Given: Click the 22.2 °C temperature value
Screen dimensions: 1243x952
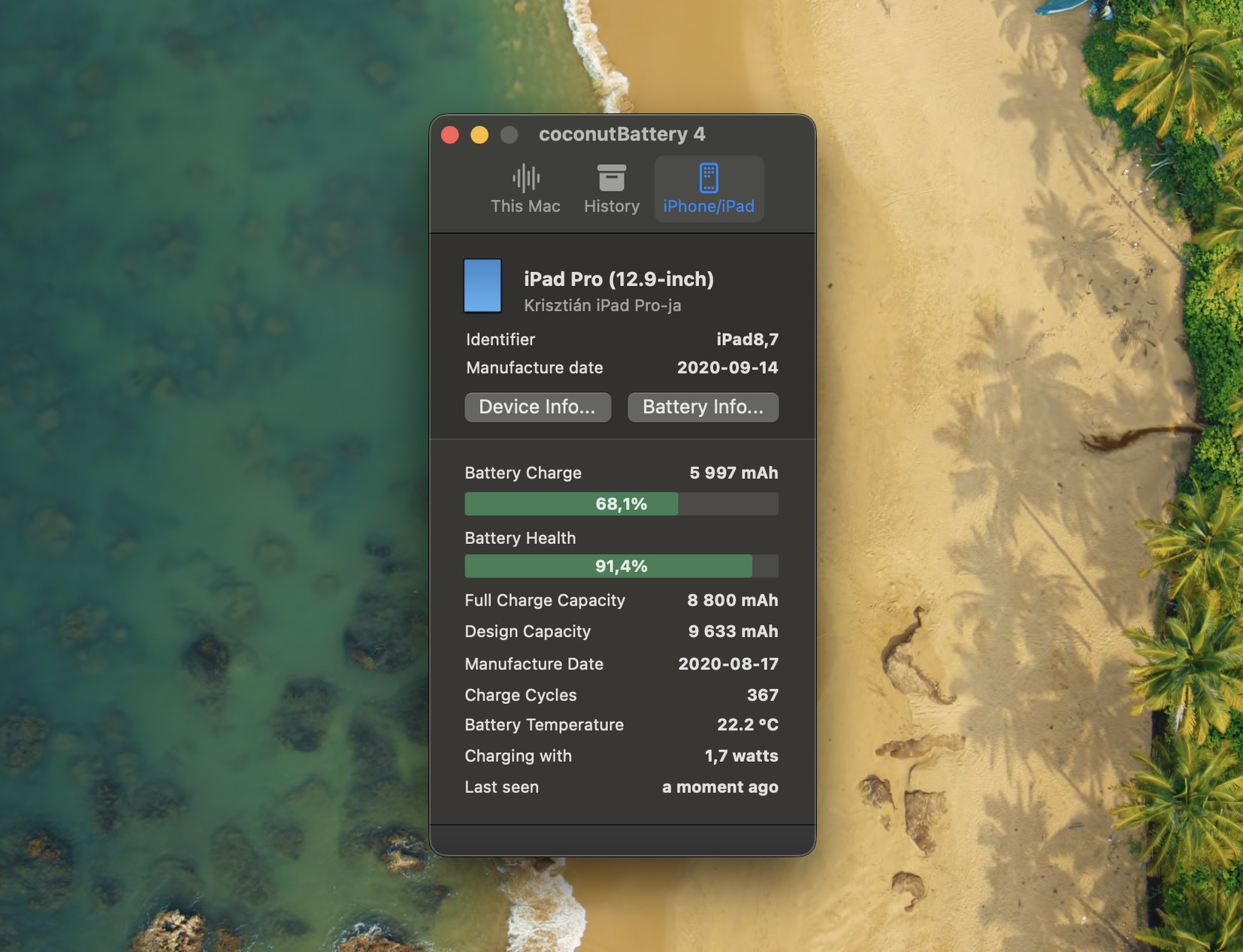Looking at the screenshot, I should [x=748, y=725].
